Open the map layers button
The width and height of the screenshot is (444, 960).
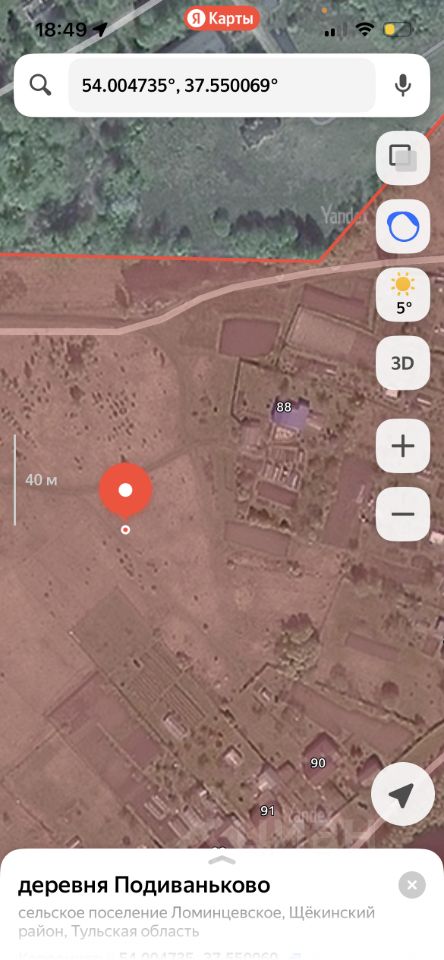(403, 157)
